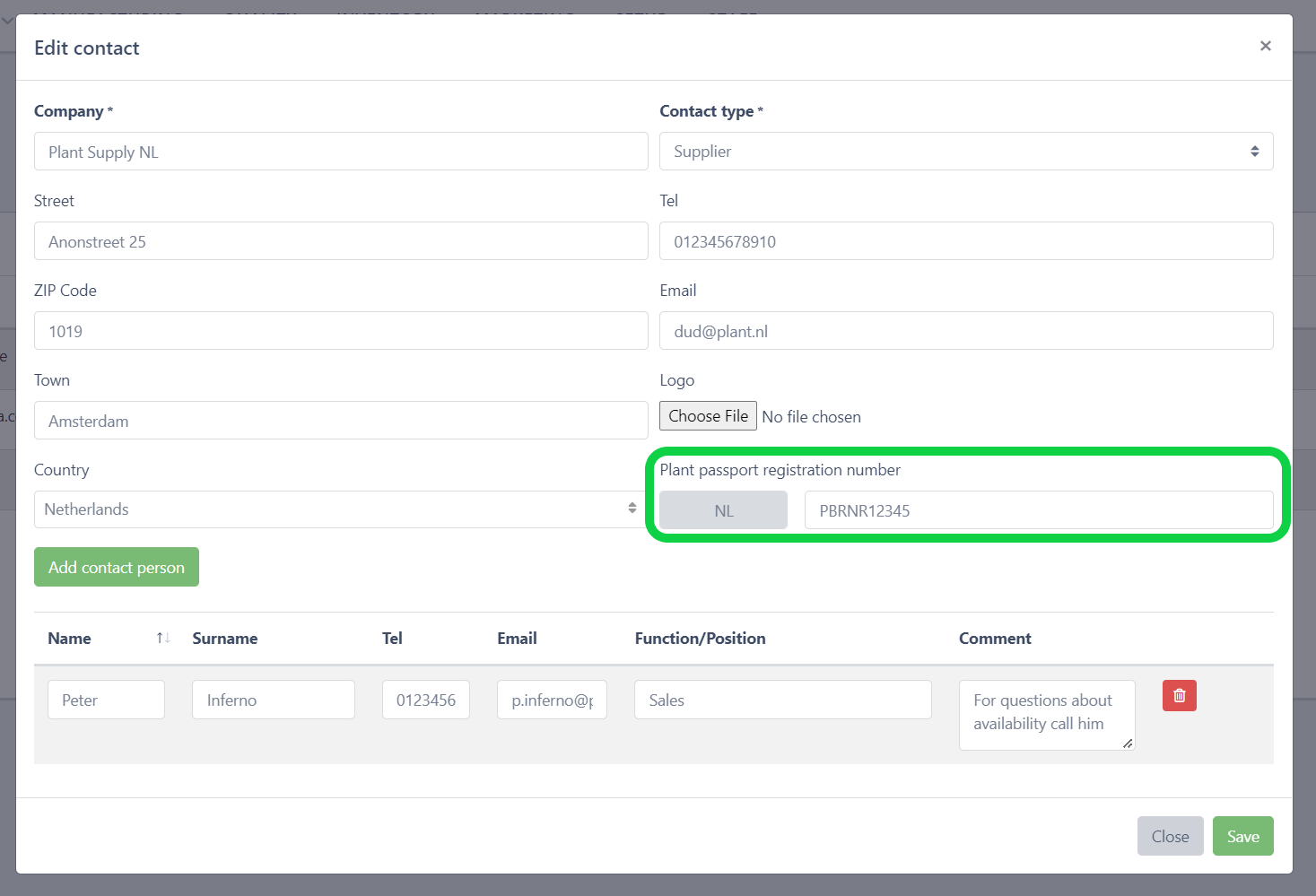Select the Town text field
This screenshot has height=896, width=1316.
coord(341,421)
